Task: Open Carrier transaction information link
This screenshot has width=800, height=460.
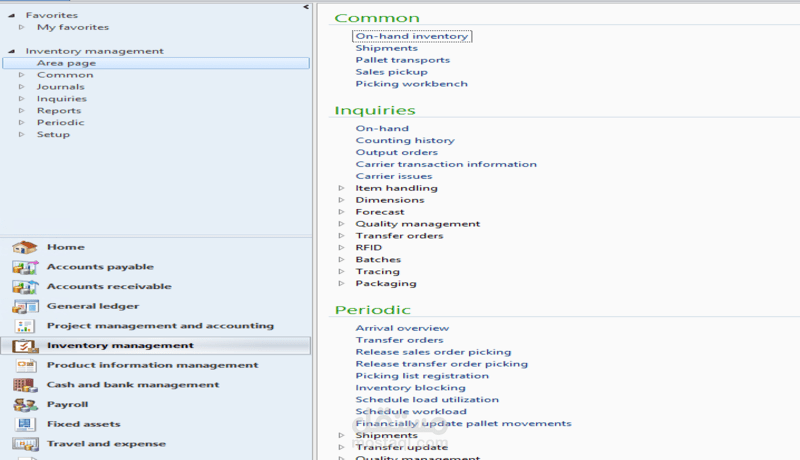Action: pyautogui.click(x=446, y=164)
